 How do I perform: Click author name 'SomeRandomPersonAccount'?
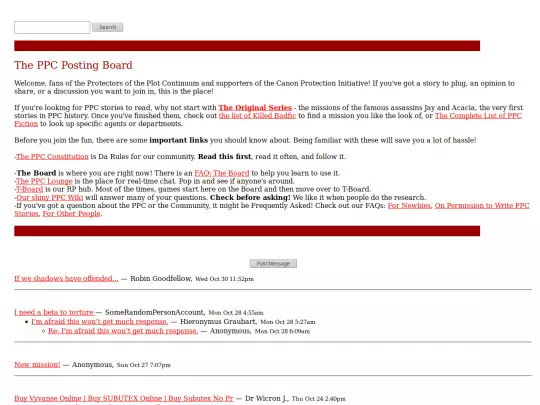[x=155, y=312]
